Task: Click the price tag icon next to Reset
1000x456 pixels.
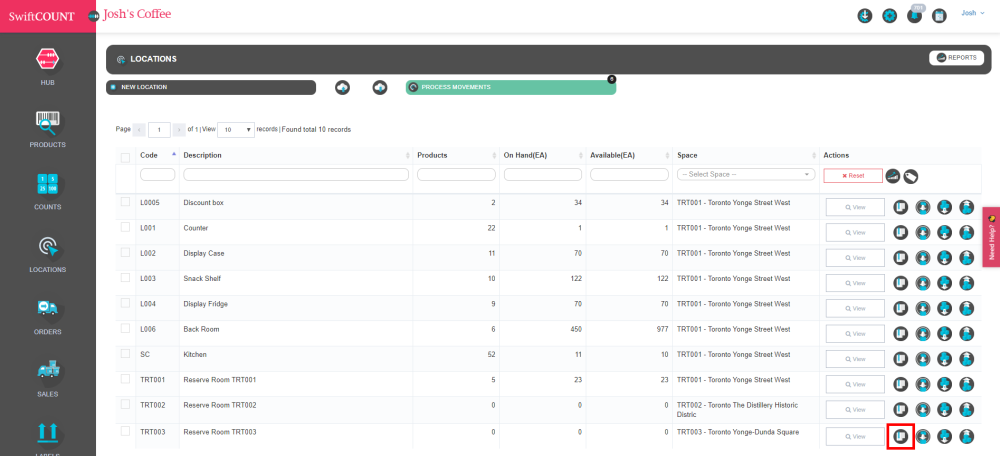Action: [911, 176]
